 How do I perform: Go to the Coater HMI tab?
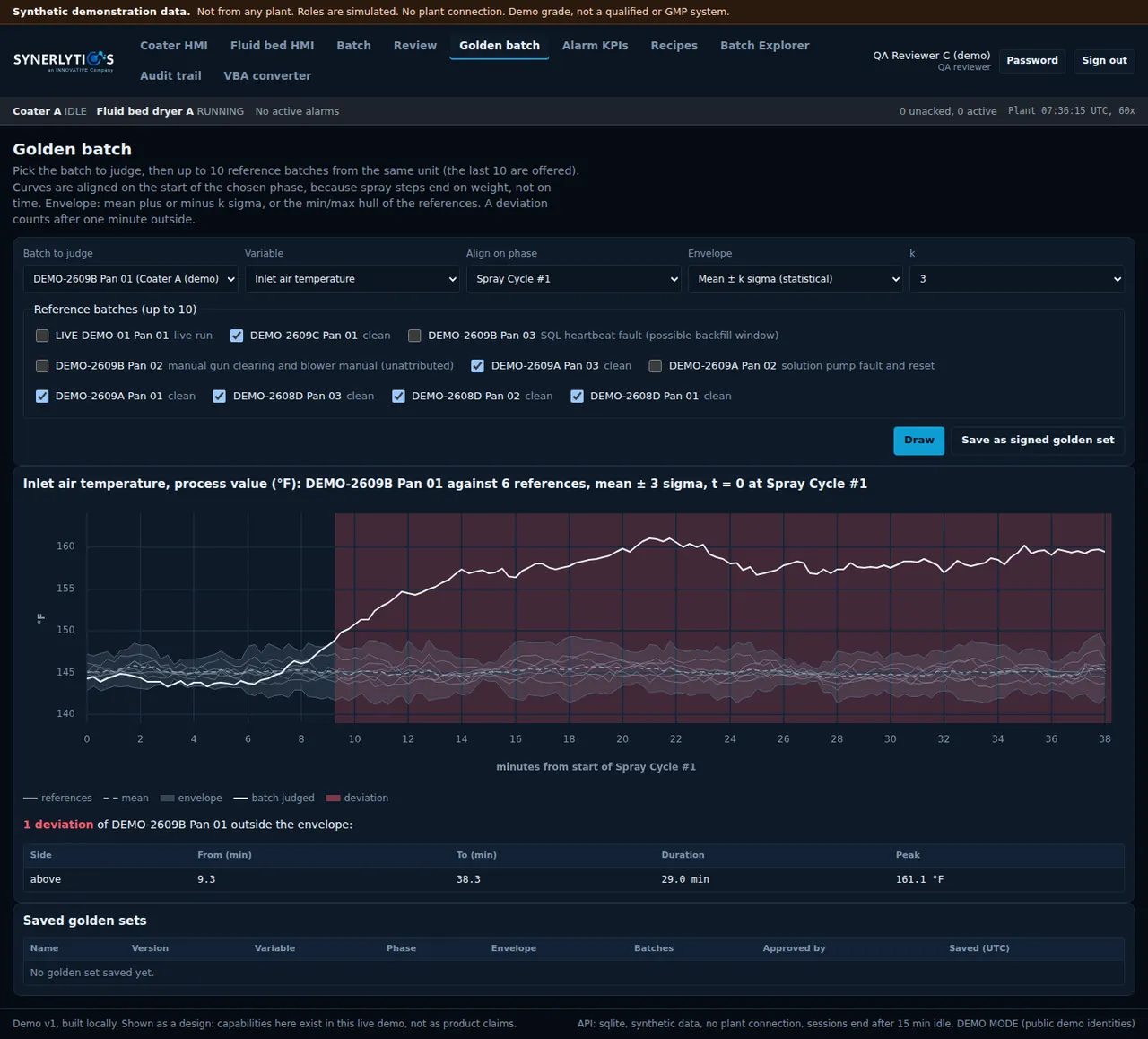tap(174, 46)
